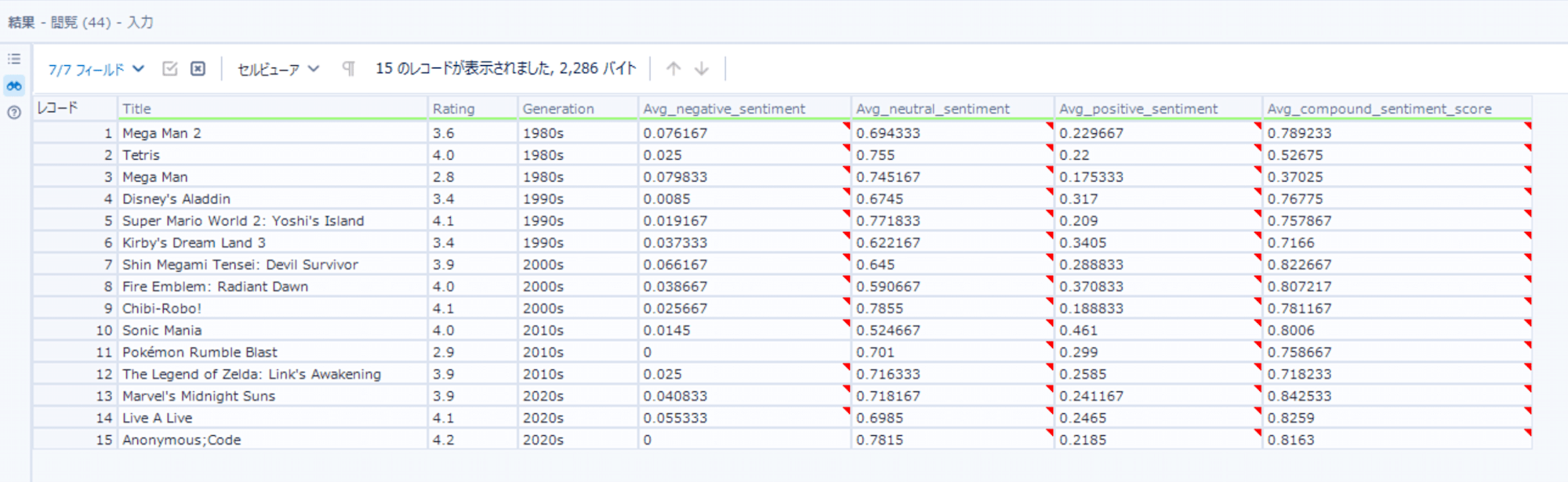Image resolution: width=1568 pixels, height=482 pixels.
Task: Click compound score 0.37025 for Mega Man
Action: click(1398, 177)
